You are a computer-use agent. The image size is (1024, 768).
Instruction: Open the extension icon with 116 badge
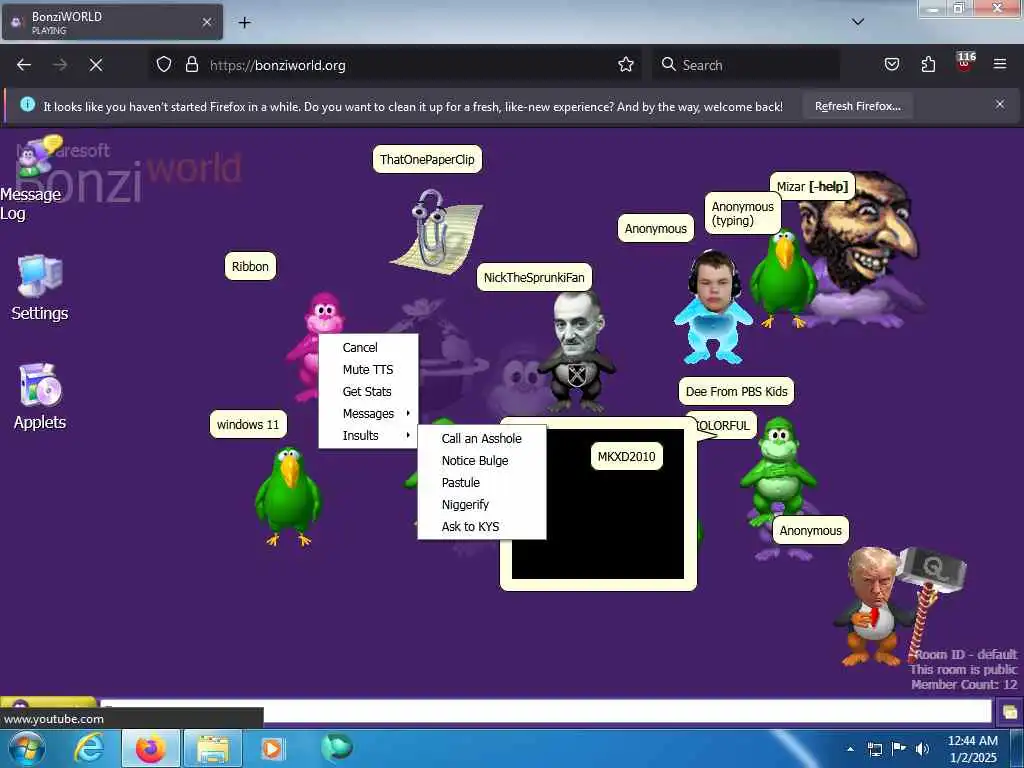coord(965,62)
